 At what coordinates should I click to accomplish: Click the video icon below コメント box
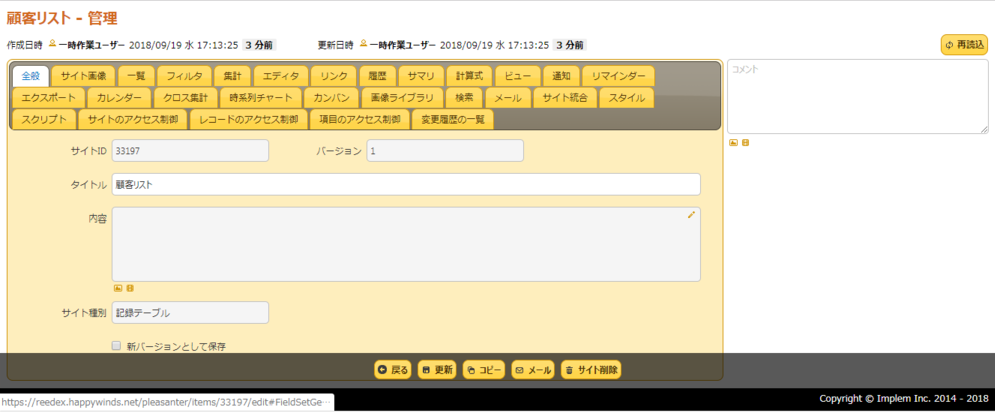point(746,143)
